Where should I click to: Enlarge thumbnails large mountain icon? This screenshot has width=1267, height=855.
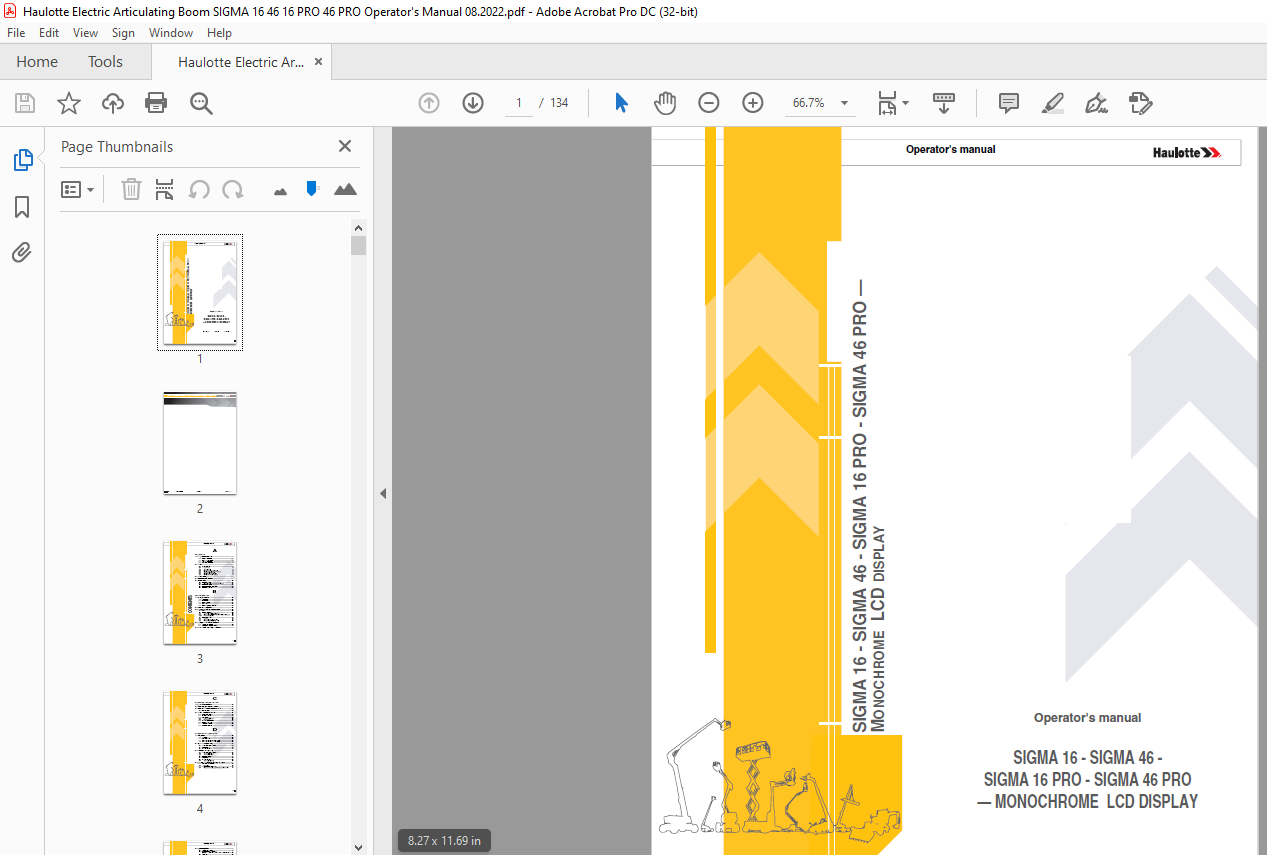pos(345,189)
